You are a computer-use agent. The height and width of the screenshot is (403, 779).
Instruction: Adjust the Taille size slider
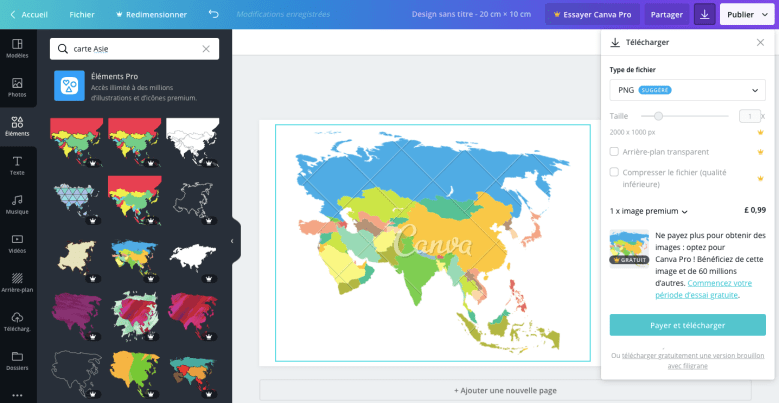pos(658,116)
